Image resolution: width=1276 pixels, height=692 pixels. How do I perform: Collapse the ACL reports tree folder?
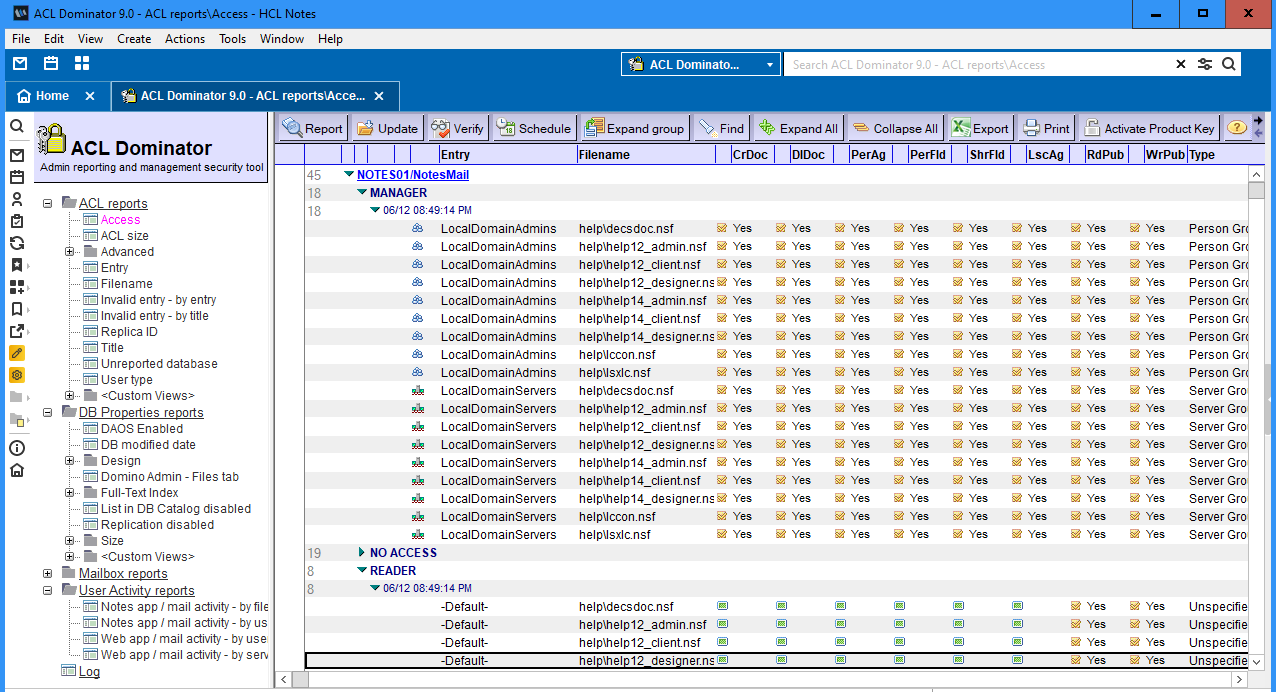coord(47,204)
